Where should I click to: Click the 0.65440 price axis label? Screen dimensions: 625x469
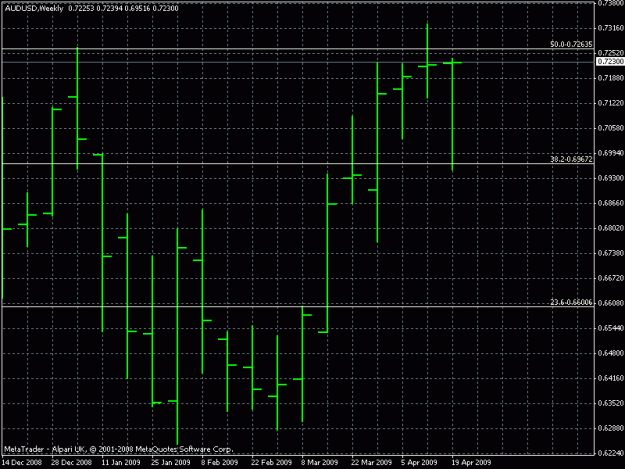pyautogui.click(x=610, y=328)
